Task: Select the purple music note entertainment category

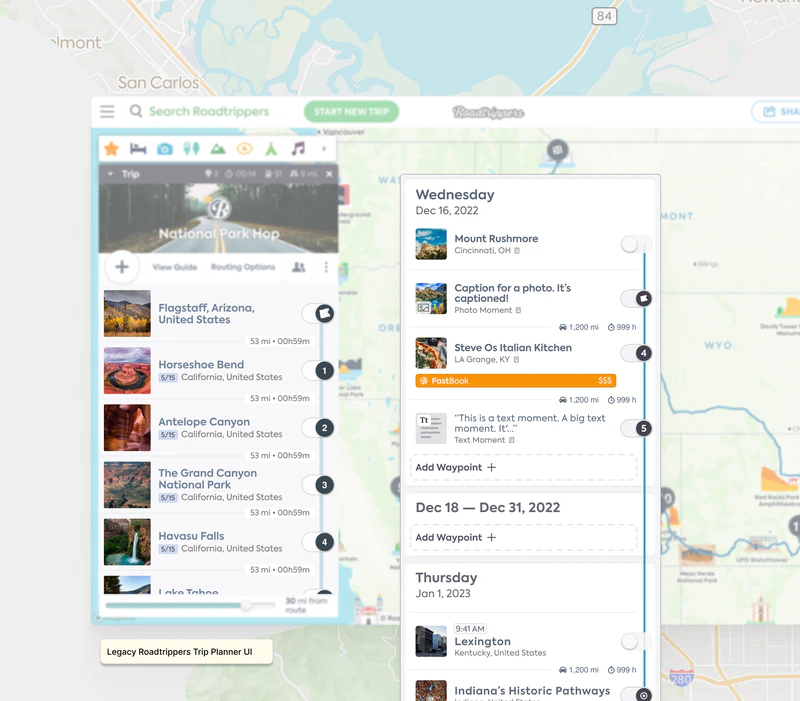Action: point(298,148)
